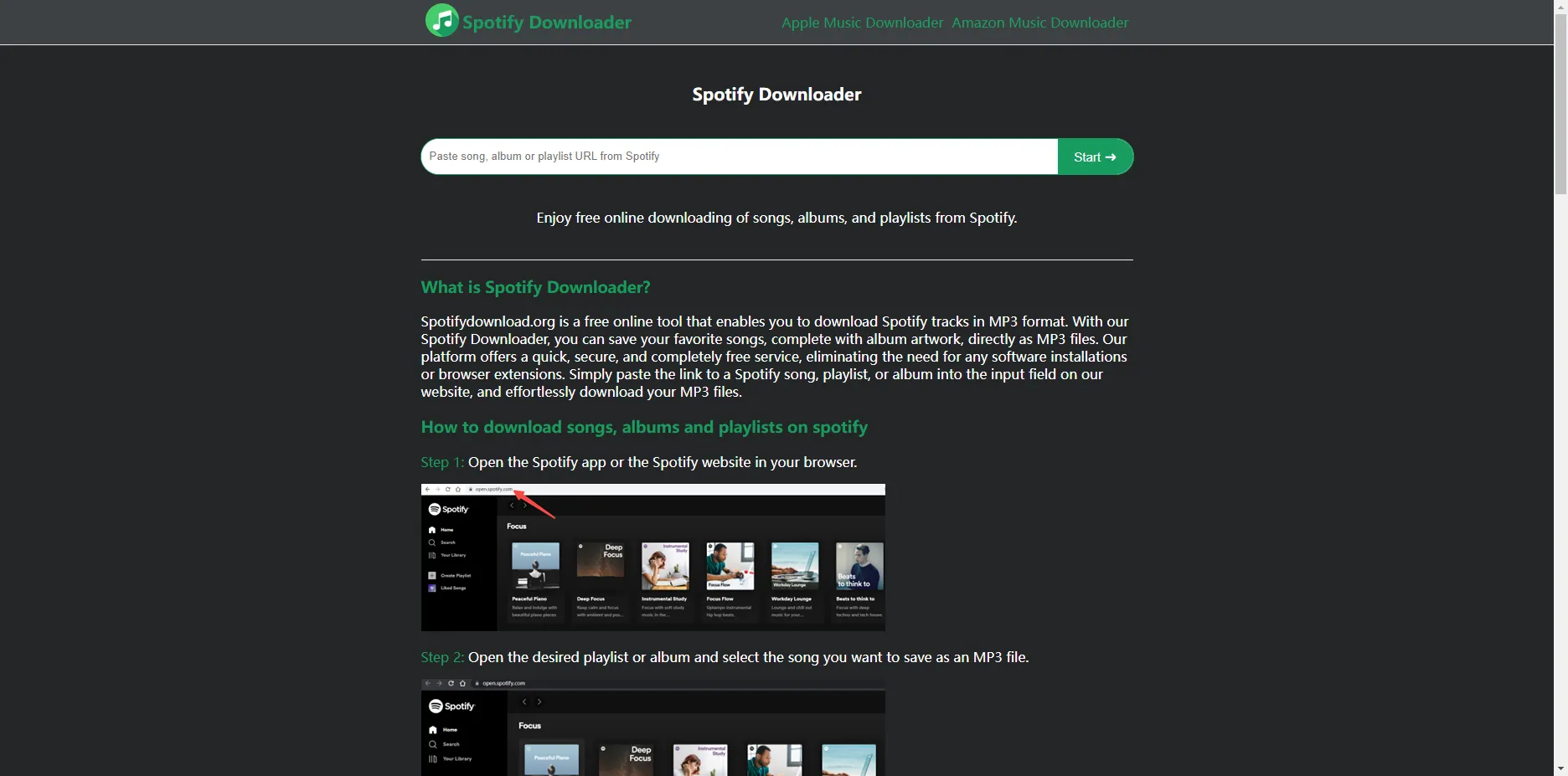Screen dimensions: 1568x776
Task: Click the 'Step 2:' label text
Action: [442, 657]
